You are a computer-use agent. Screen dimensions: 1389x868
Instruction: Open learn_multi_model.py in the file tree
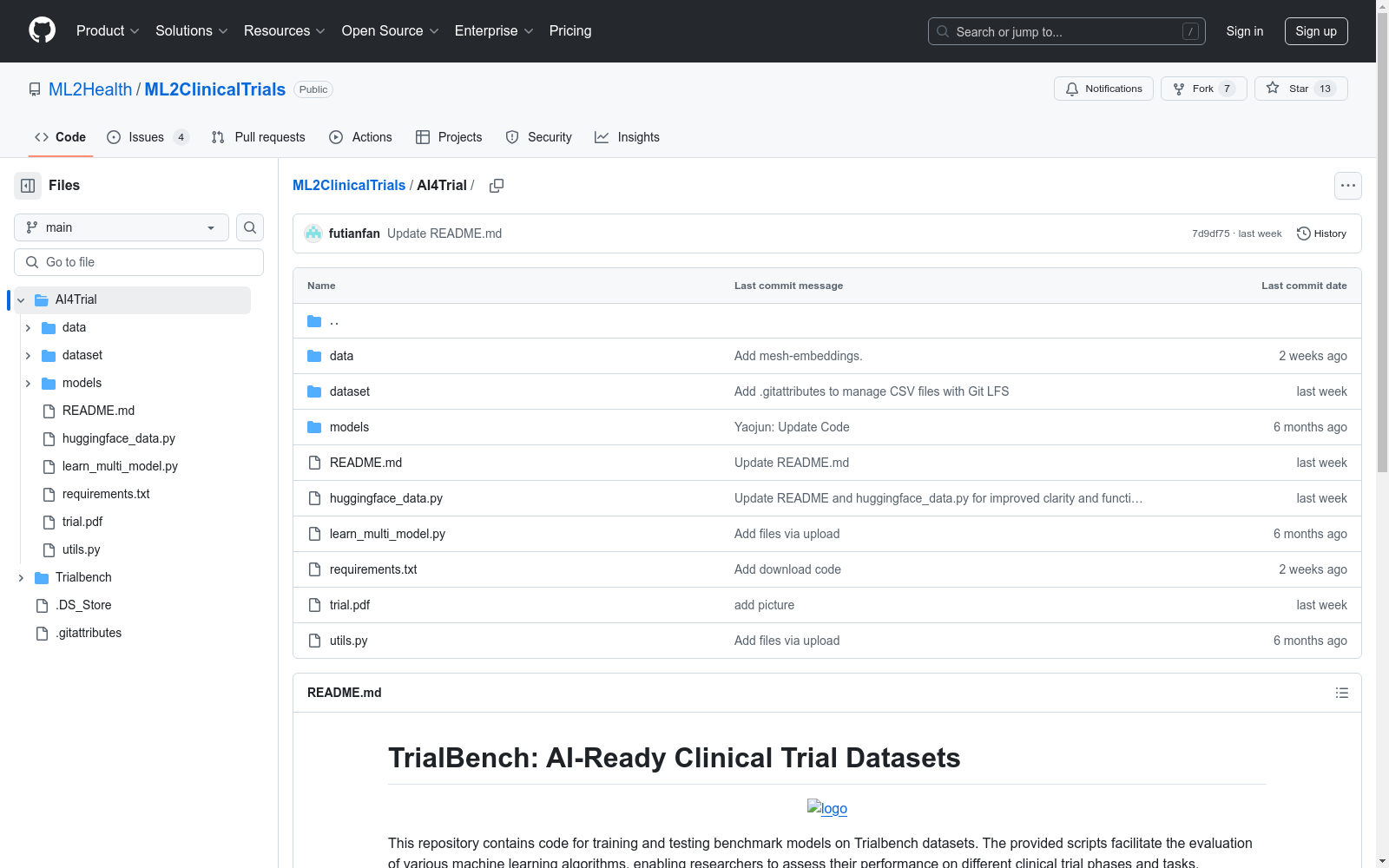pyautogui.click(x=120, y=466)
